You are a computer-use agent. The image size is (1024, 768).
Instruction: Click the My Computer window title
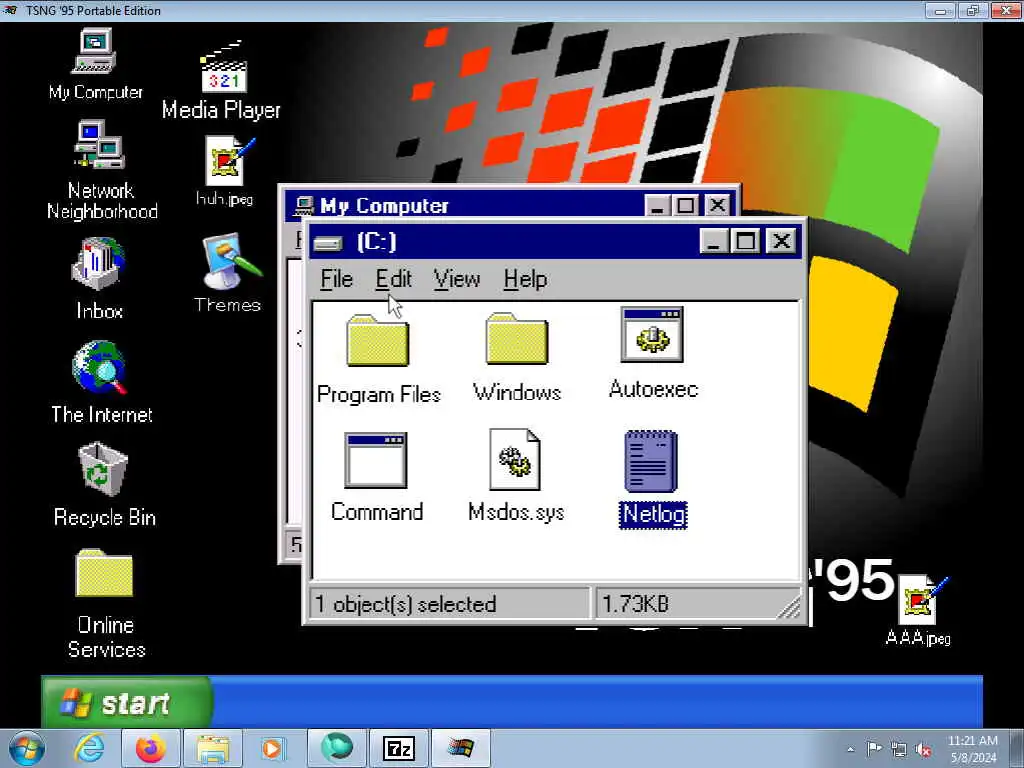[x=384, y=206]
